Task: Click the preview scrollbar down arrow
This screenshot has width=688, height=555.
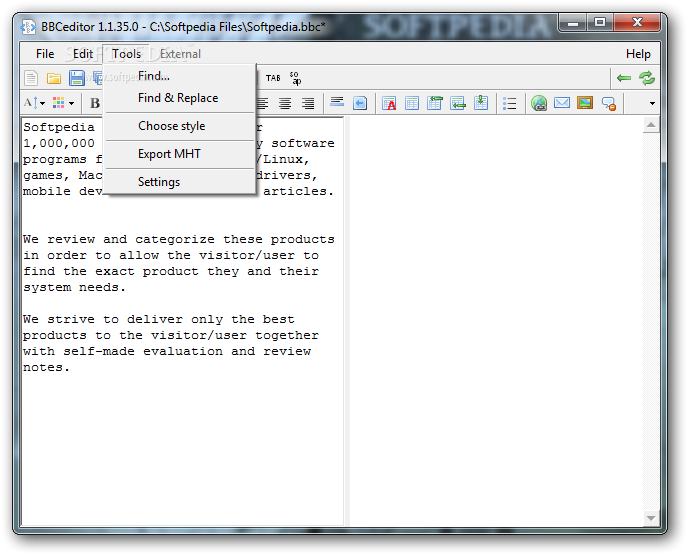Action: click(x=651, y=518)
